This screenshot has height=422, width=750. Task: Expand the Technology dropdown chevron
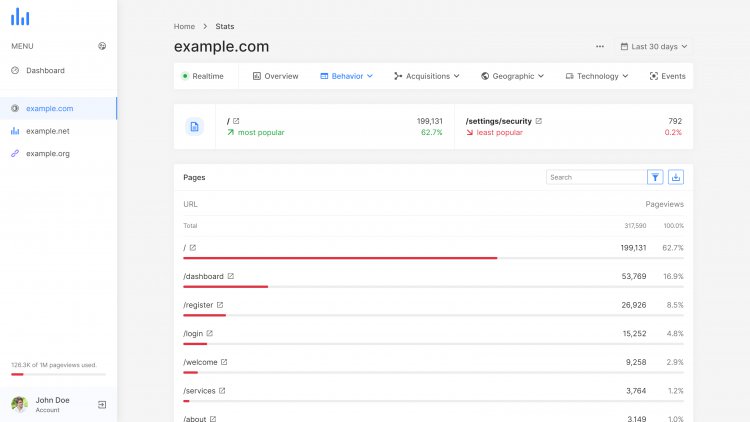(625, 76)
